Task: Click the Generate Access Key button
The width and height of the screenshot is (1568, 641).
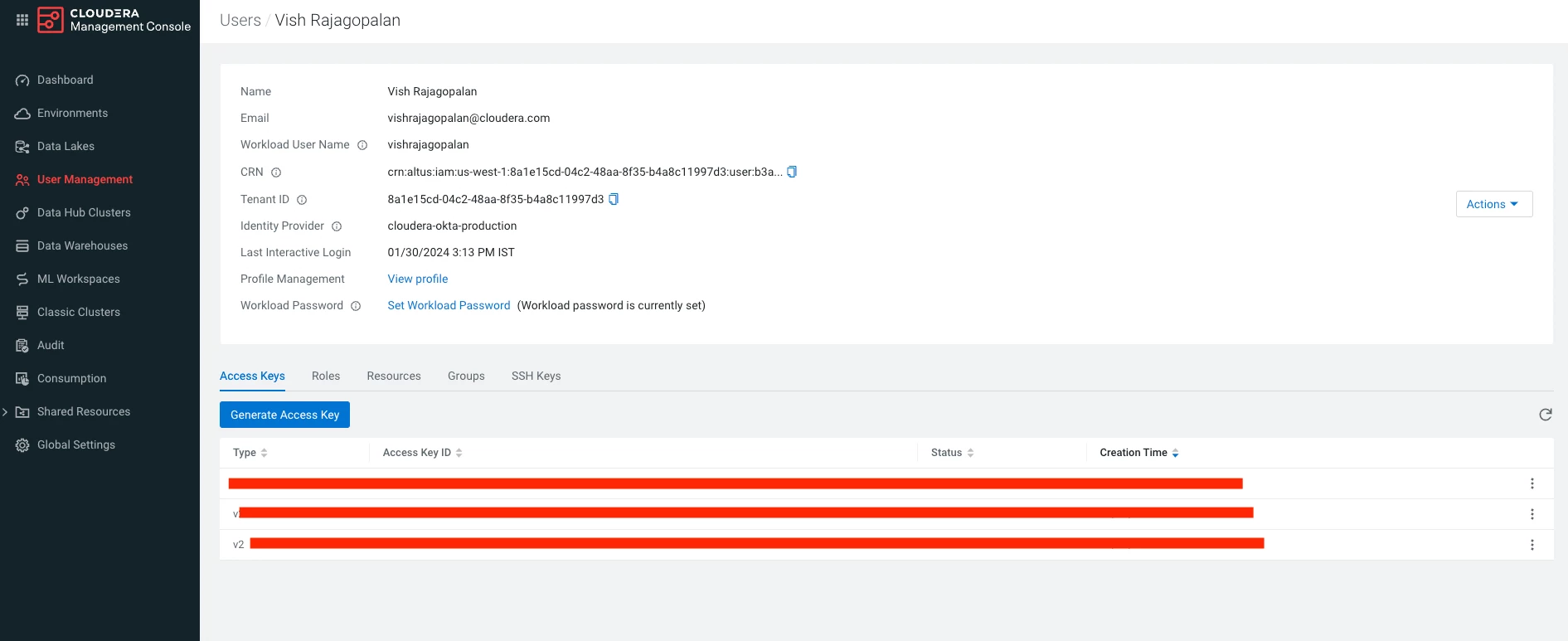Action: 284,415
